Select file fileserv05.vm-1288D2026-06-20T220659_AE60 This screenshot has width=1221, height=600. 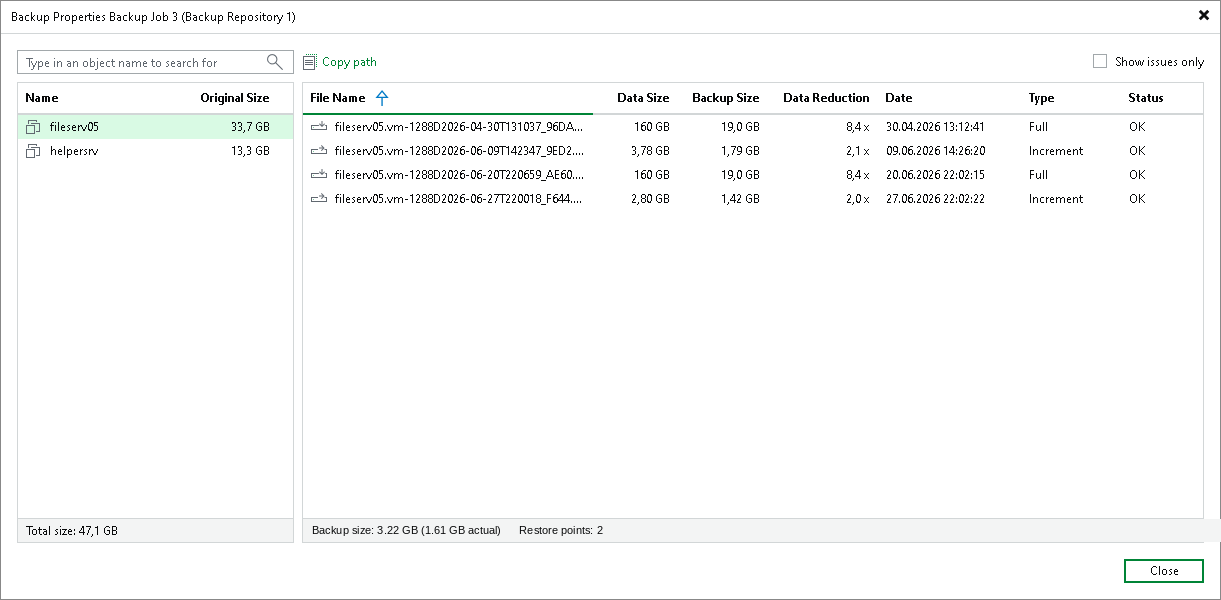[459, 175]
